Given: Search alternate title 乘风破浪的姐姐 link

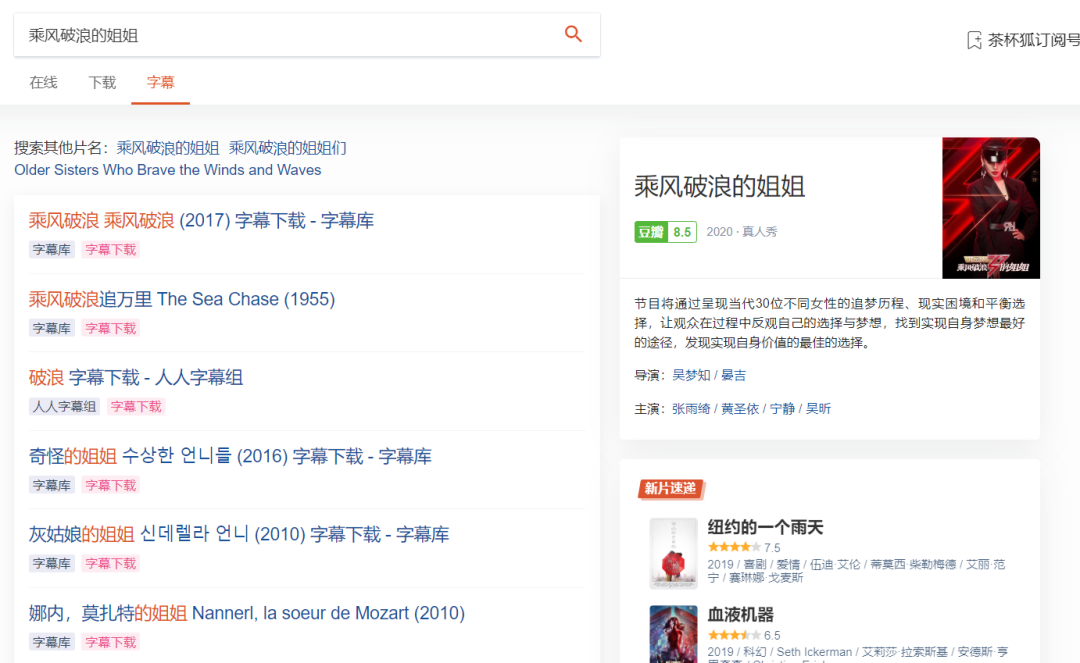Looking at the screenshot, I should pyautogui.click(x=167, y=148).
